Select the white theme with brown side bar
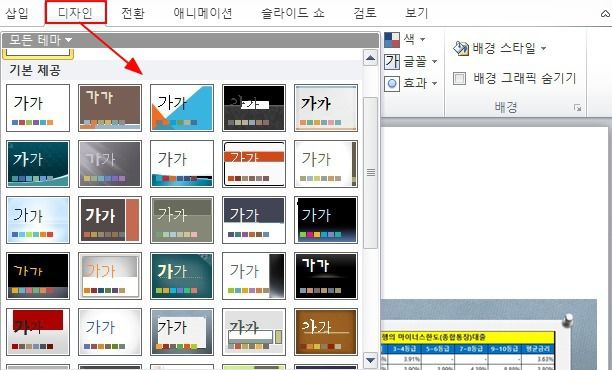Screen dimensions: 612x370 click(x=326, y=164)
